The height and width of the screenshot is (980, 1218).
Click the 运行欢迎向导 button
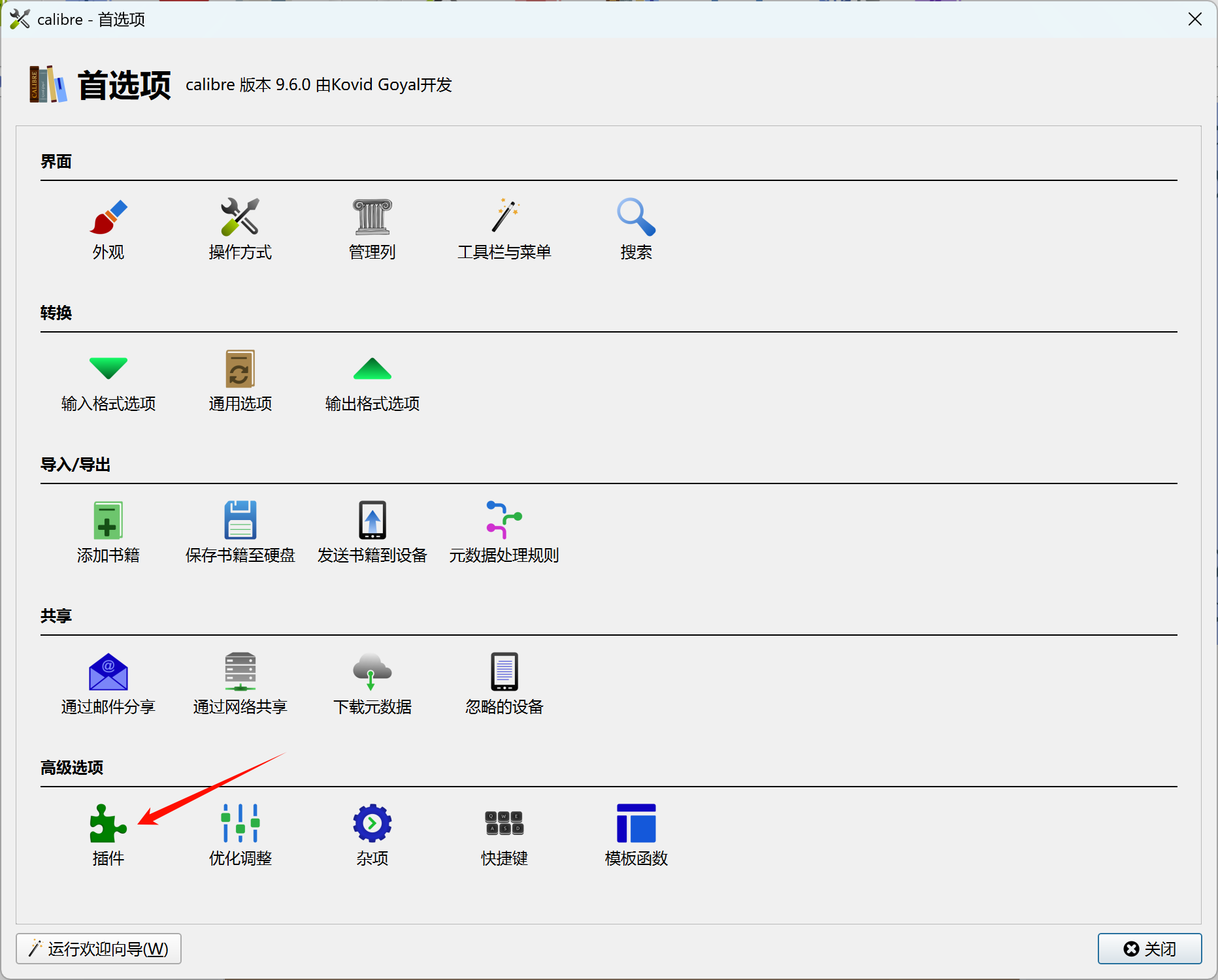[99, 949]
